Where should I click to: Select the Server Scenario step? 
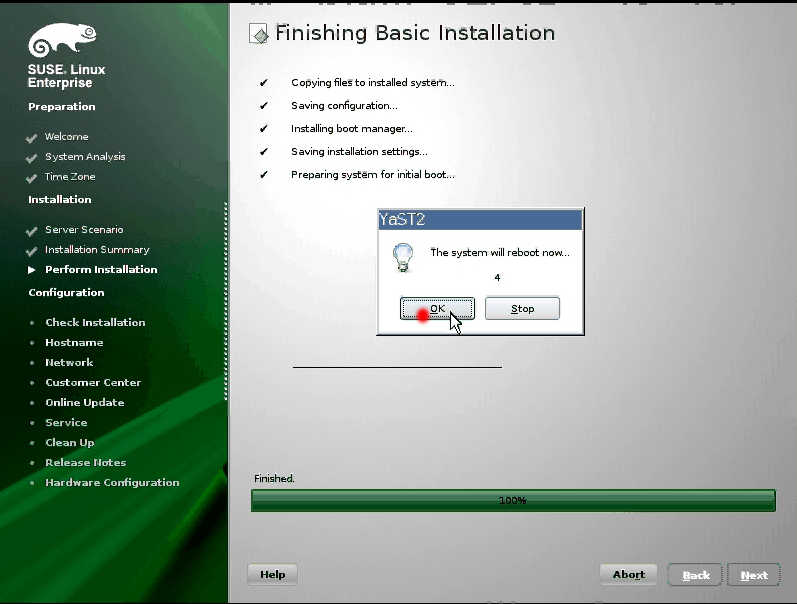click(x=84, y=229)
